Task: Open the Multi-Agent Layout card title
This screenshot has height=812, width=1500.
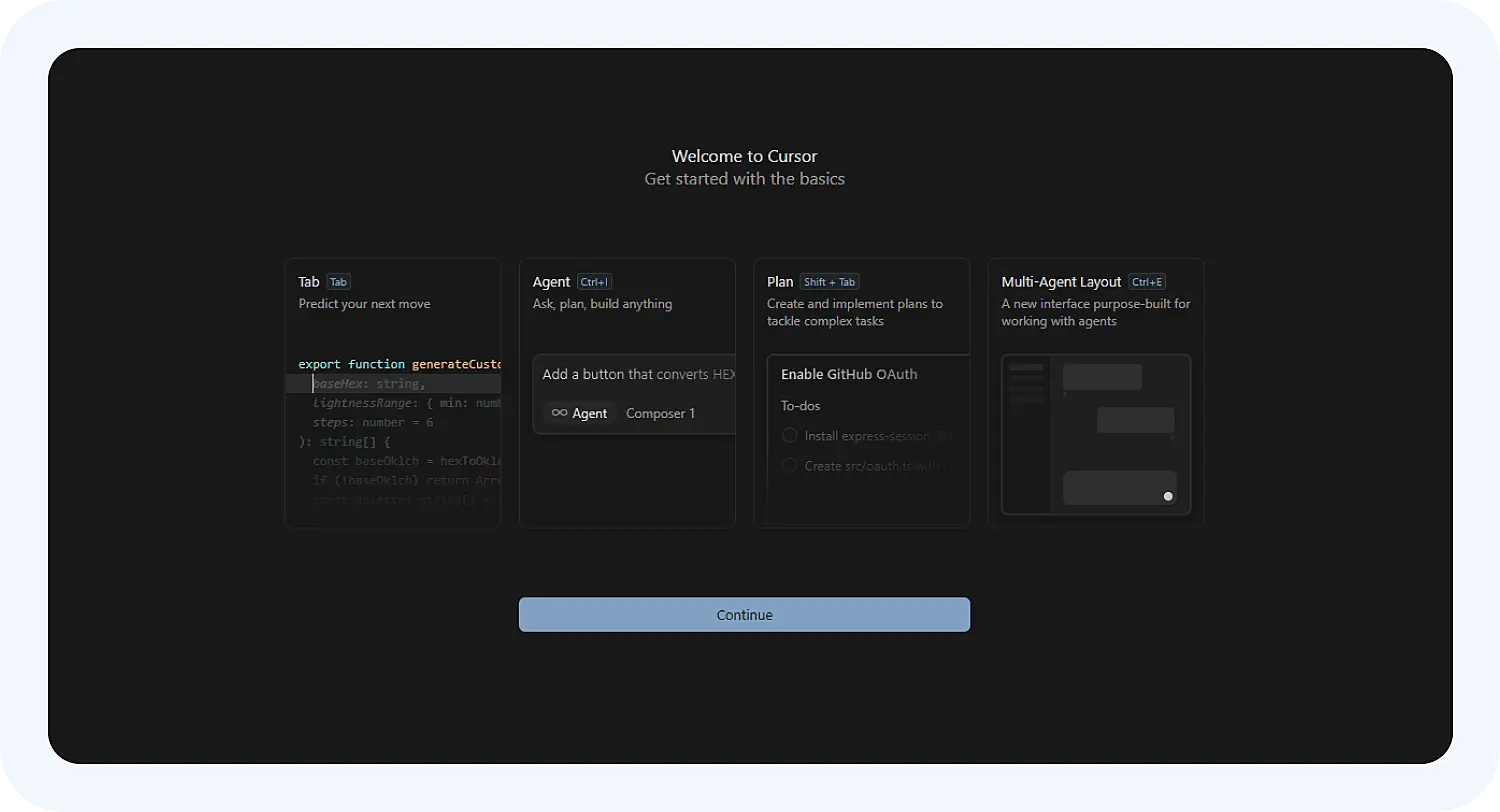Action: pos(1061,282)
